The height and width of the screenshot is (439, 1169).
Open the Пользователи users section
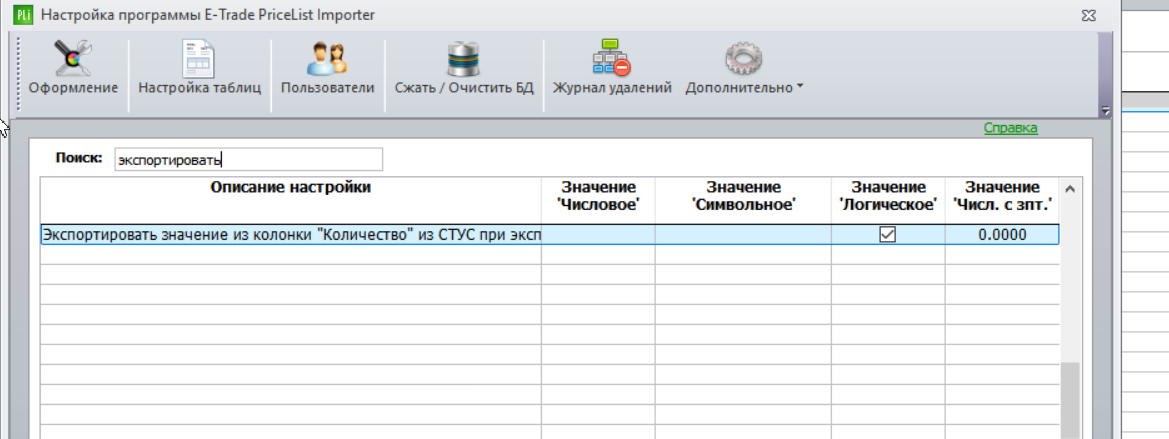tap(327, 70)
